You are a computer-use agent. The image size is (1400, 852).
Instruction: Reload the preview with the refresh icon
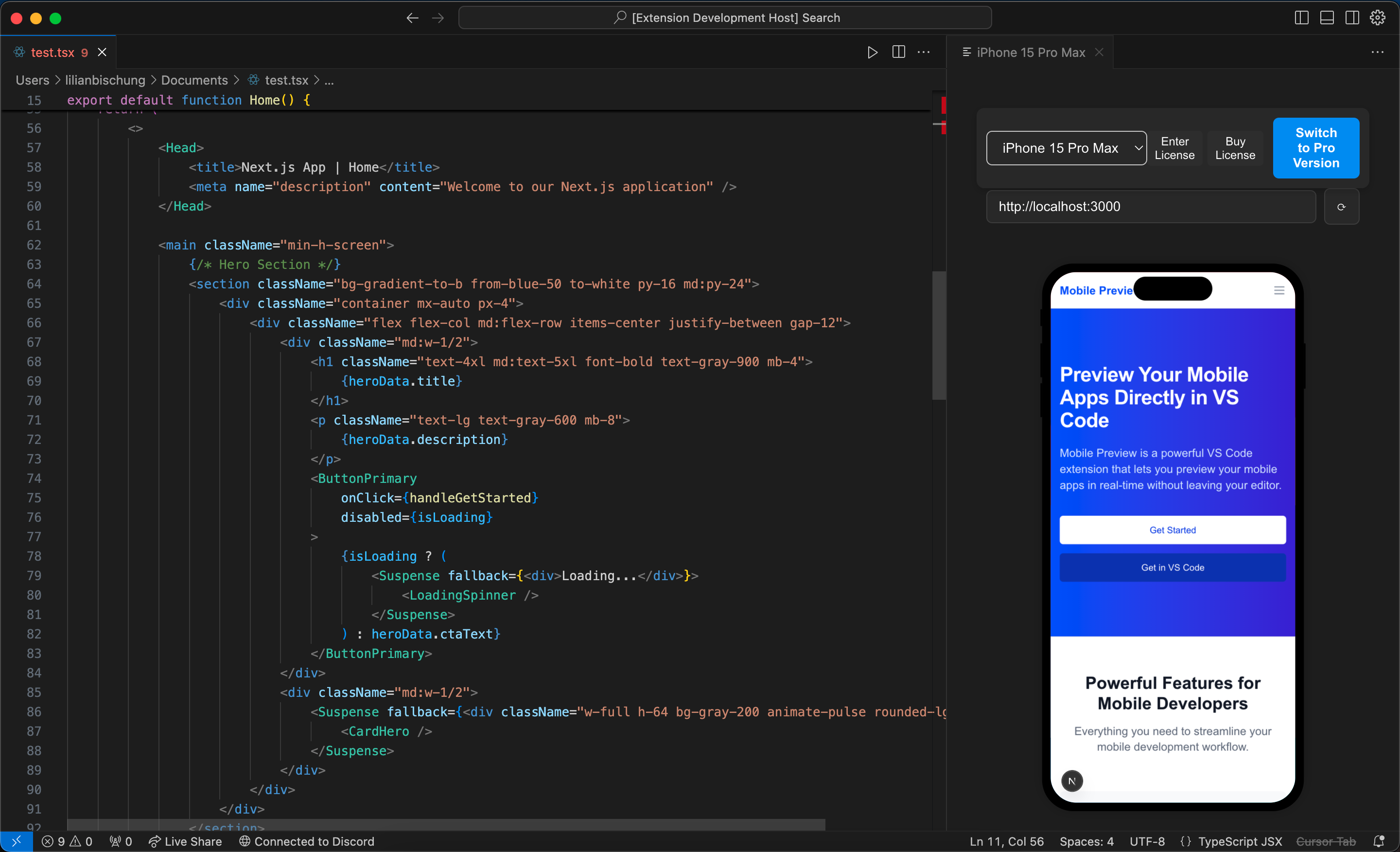point(1342,207)
